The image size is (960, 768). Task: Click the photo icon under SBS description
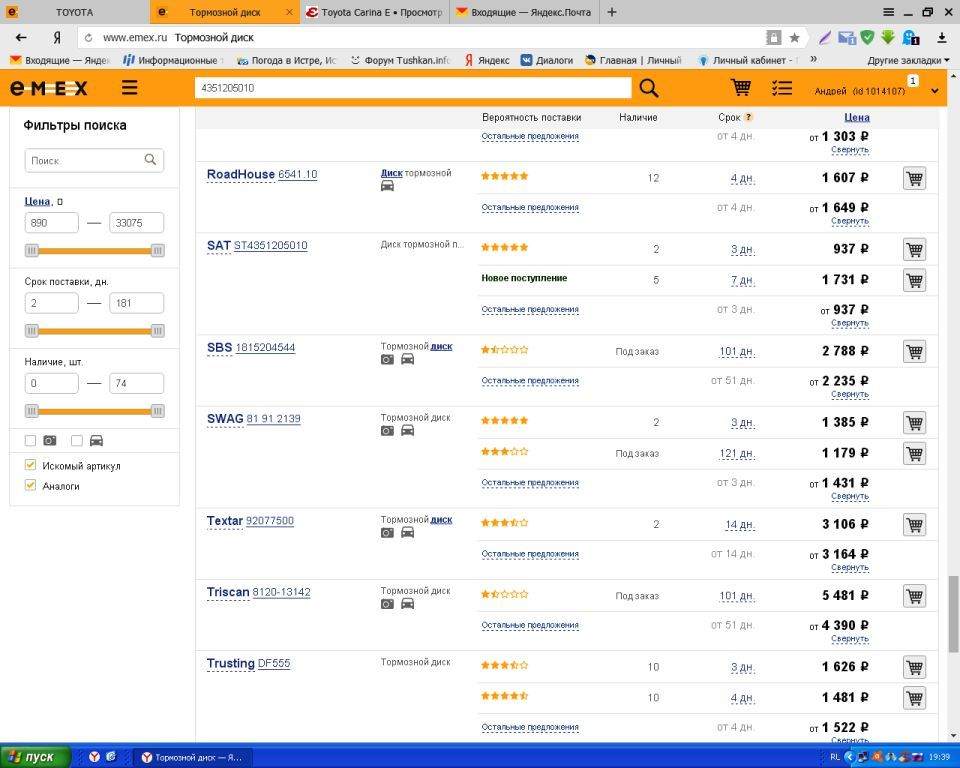[387, 360]
